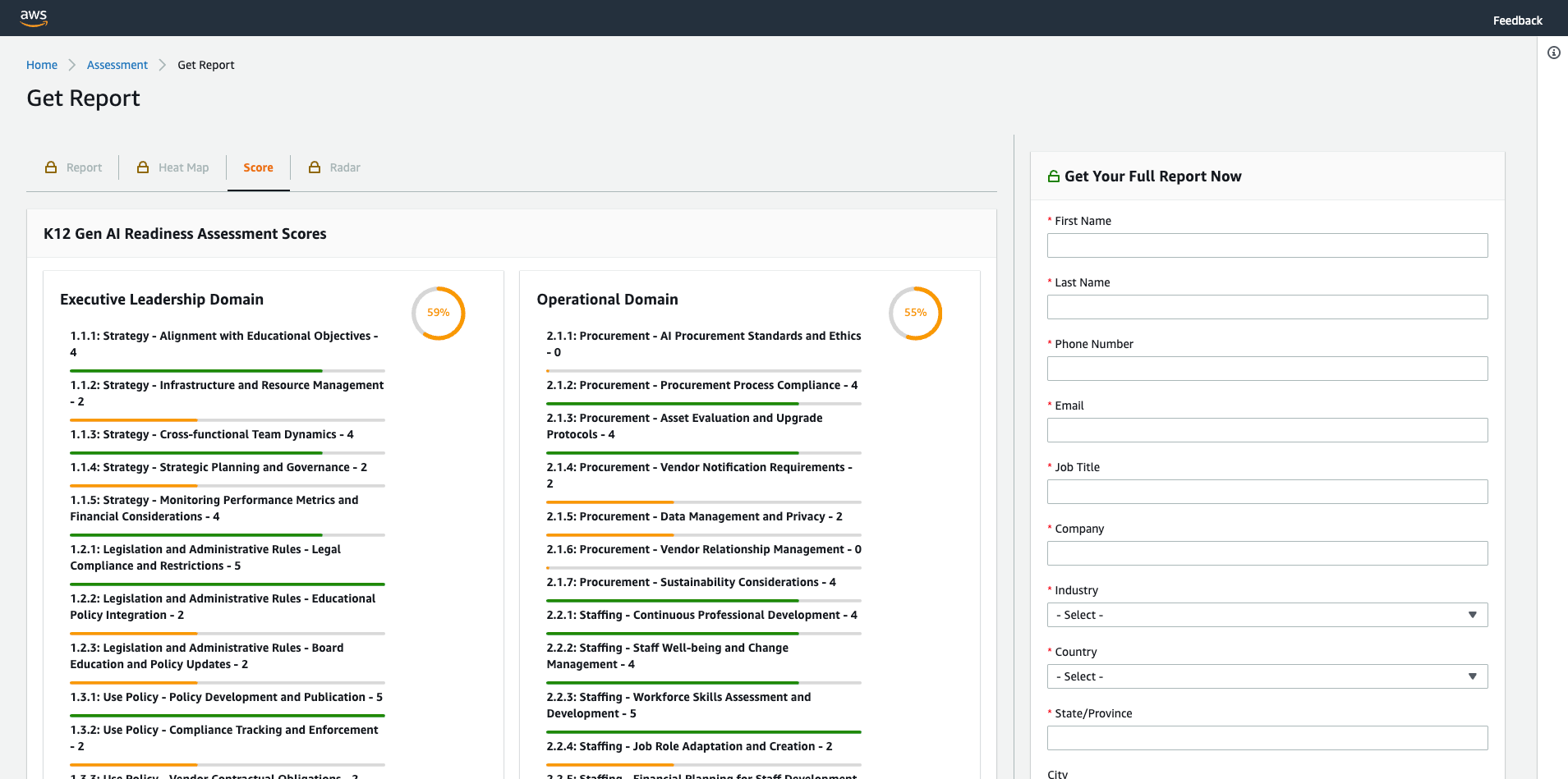This screenshot has height=779, width=1568.
Task: Click the breadcrumb chevron after Home
Action: pos(72,65)
